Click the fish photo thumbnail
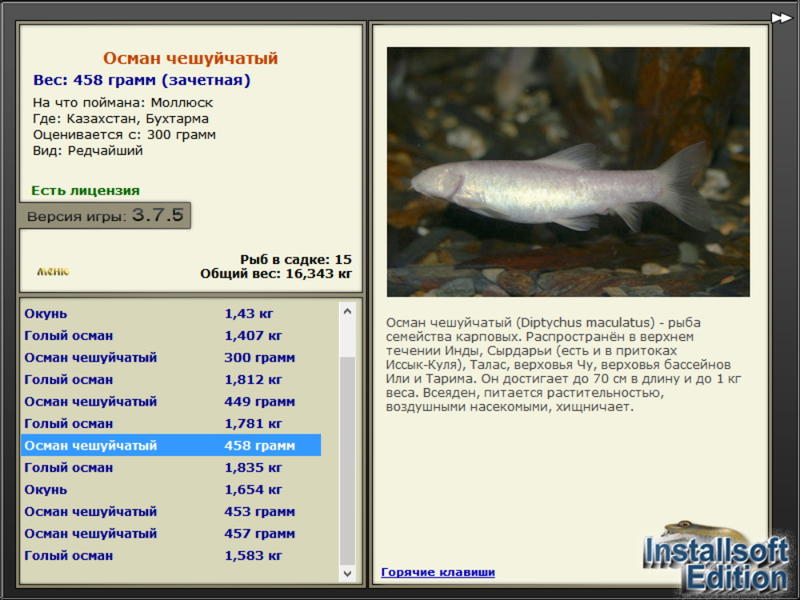This screenshot has height=600, width=800. pyautogui.click(x=568, y=172)
